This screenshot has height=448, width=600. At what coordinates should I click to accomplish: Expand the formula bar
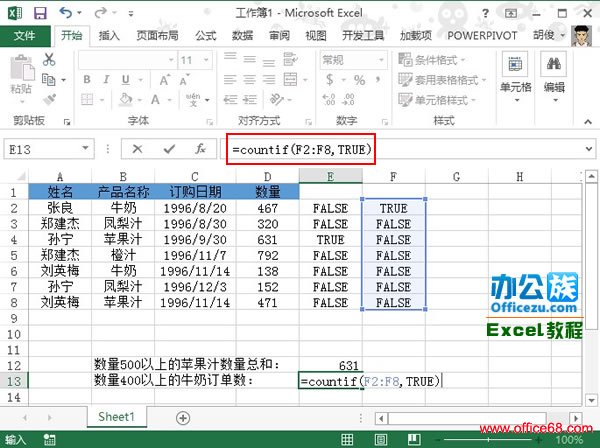click(589, 148)
